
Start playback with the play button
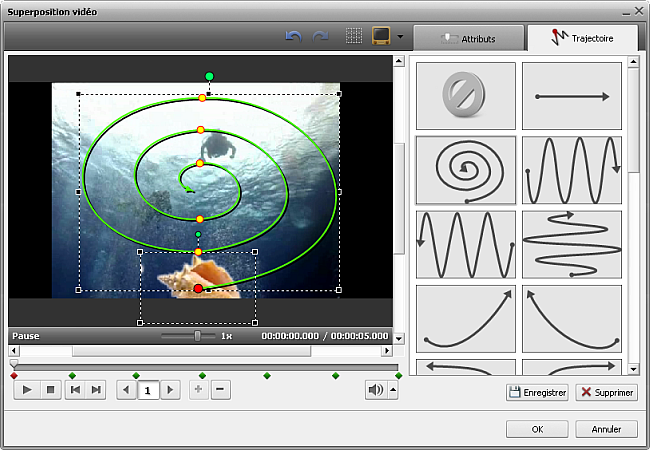click(27, 390)
